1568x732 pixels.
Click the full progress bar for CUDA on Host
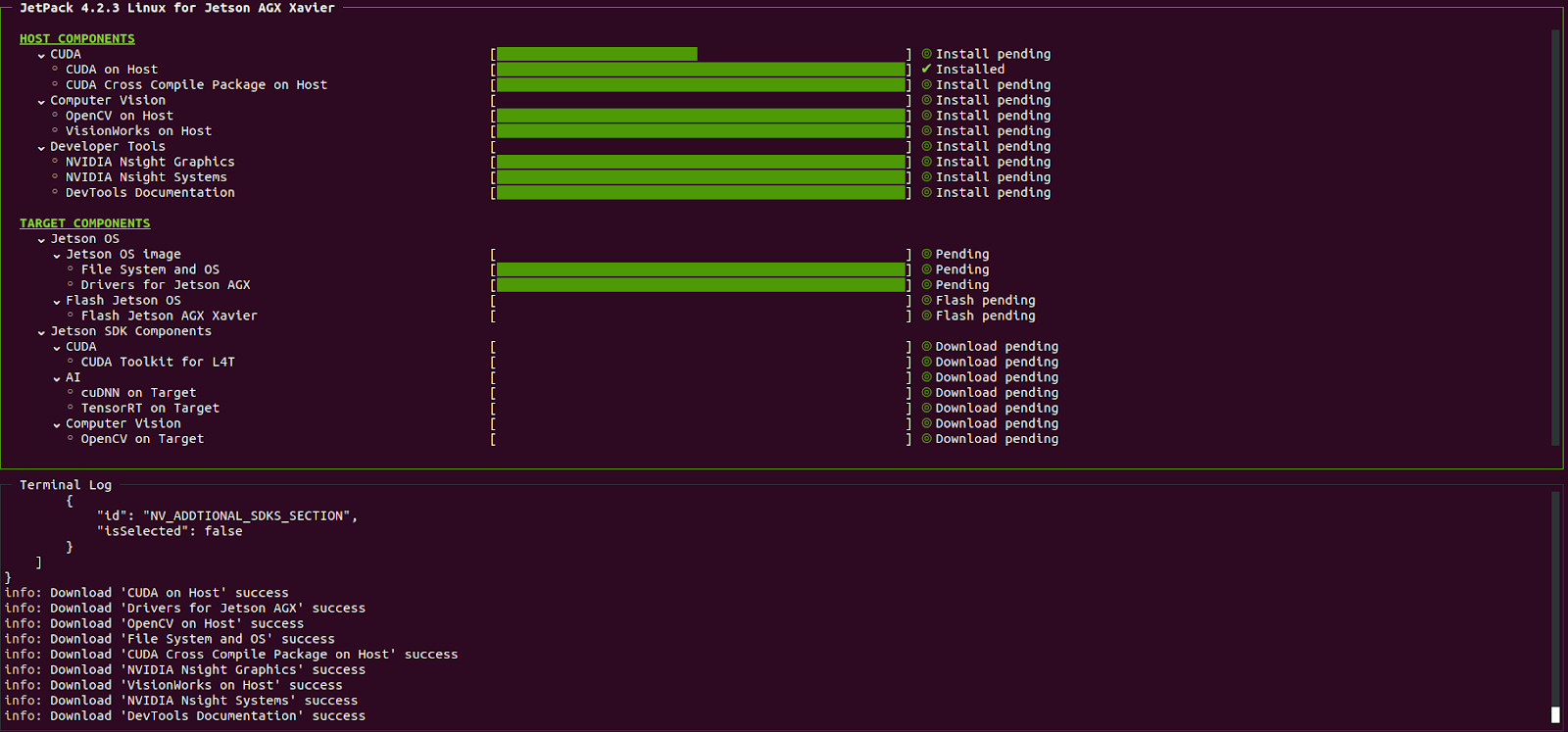pos(702,70)
